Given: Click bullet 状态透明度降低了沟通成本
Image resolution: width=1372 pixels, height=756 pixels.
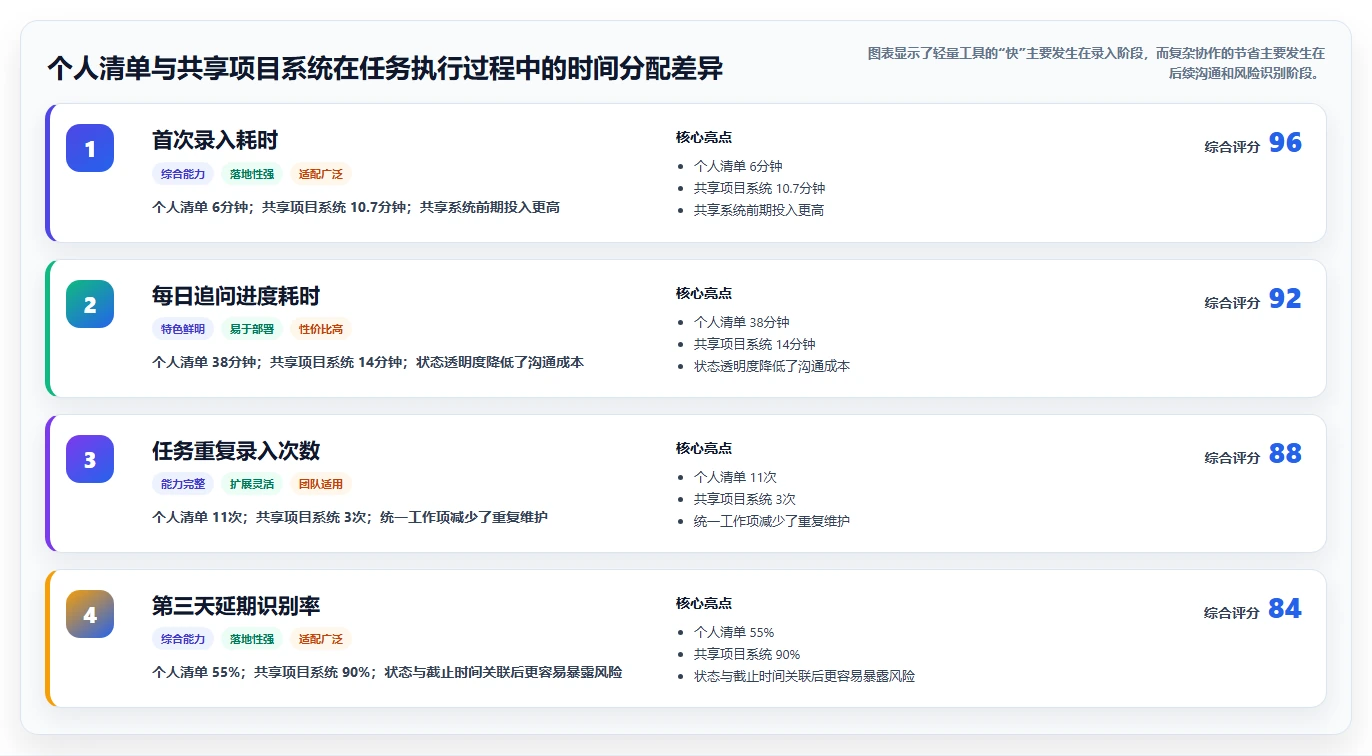Looking at the screenshot, I should click(x=772, y=367).
